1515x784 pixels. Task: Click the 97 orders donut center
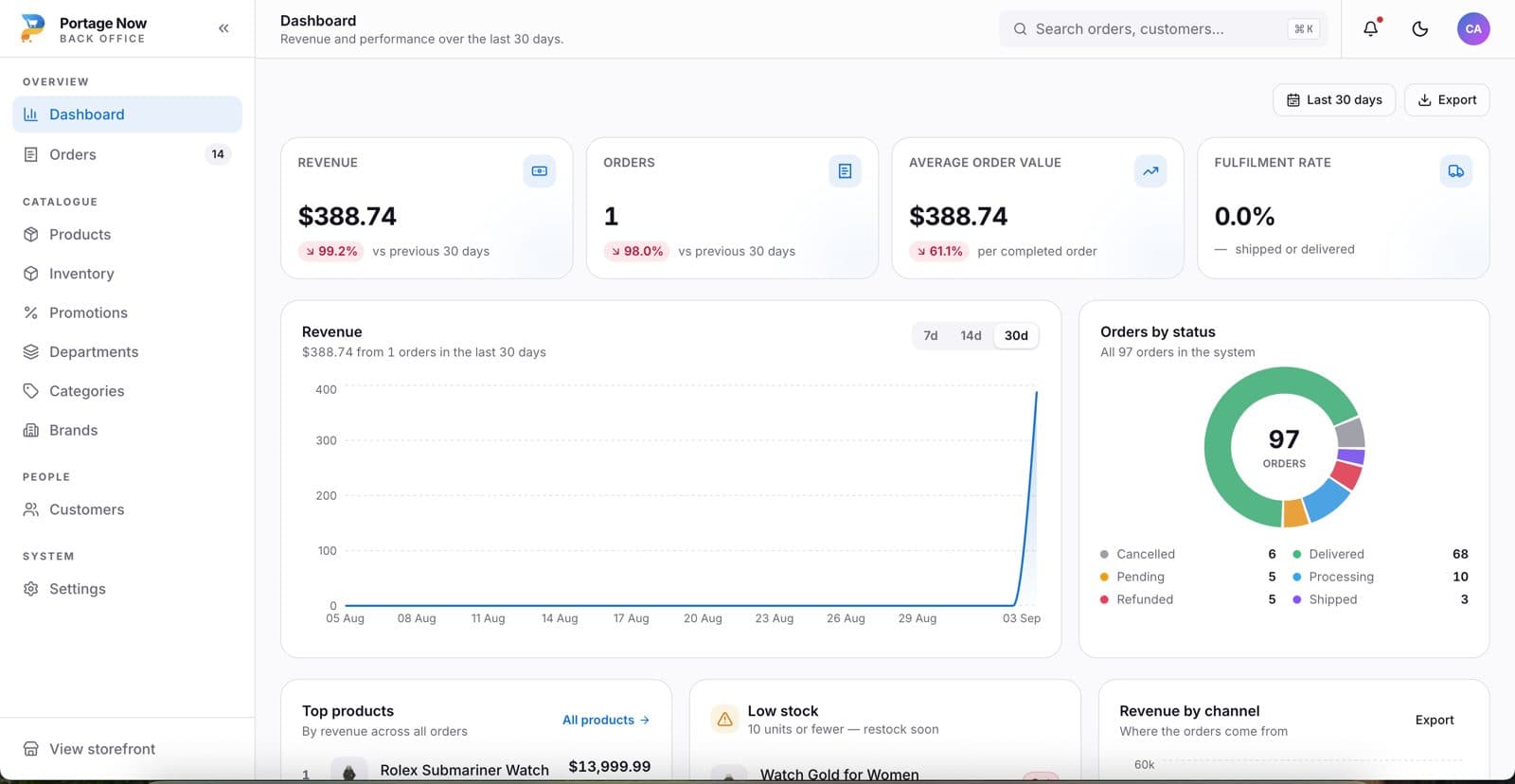(x=1284, y=447)
